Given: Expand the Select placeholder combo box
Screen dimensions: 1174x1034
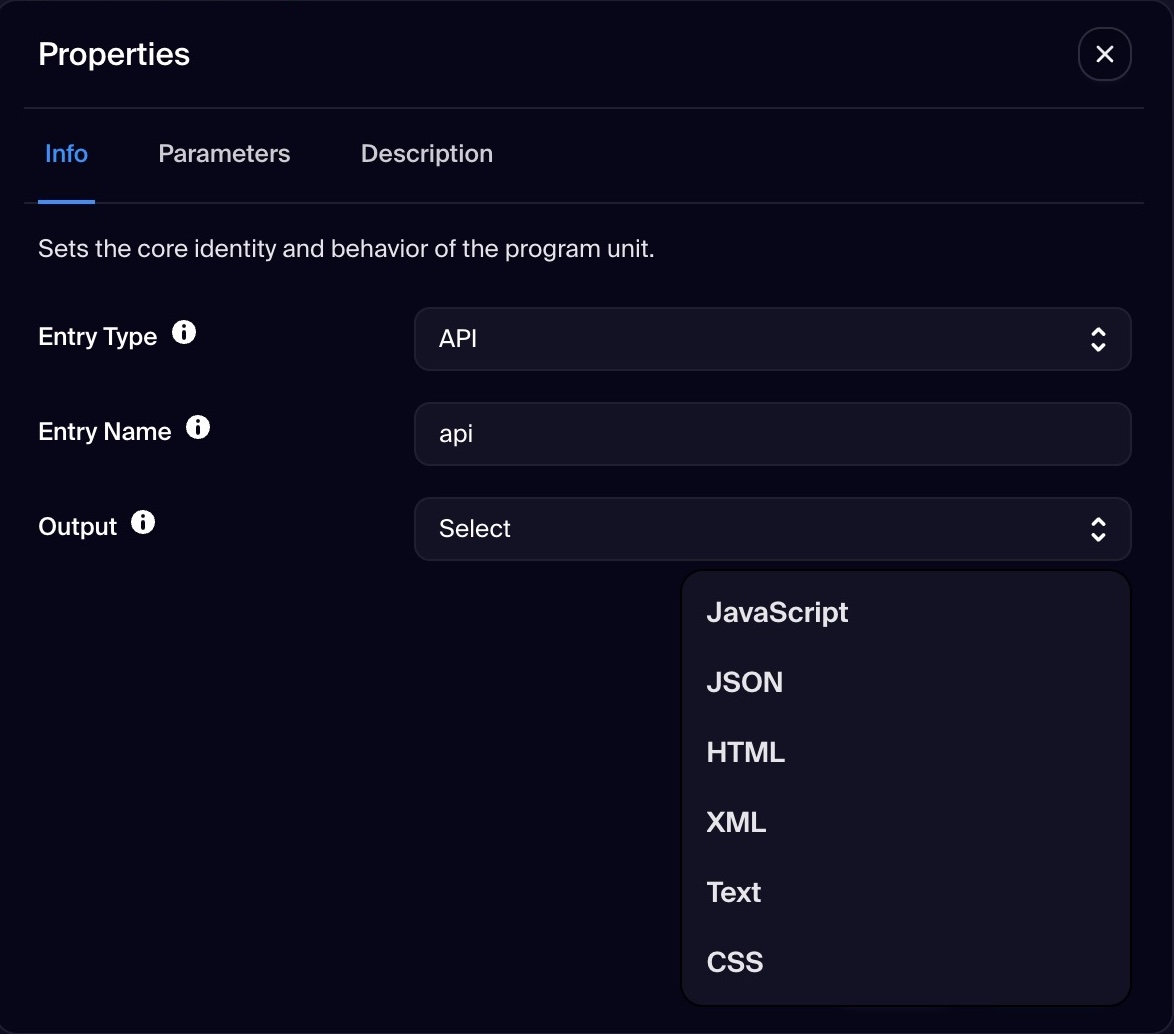Looking at the screenshot, I should [772, 529].
